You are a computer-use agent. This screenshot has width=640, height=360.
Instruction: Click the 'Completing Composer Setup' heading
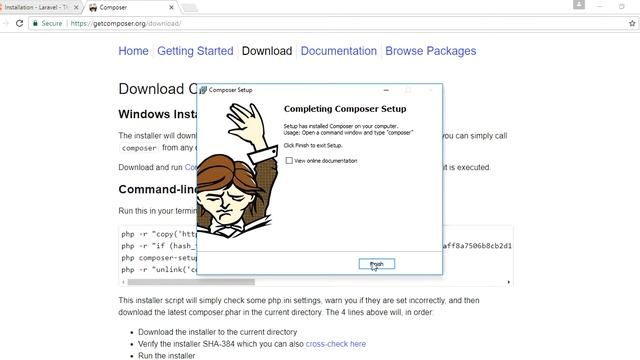pos(345,109)
